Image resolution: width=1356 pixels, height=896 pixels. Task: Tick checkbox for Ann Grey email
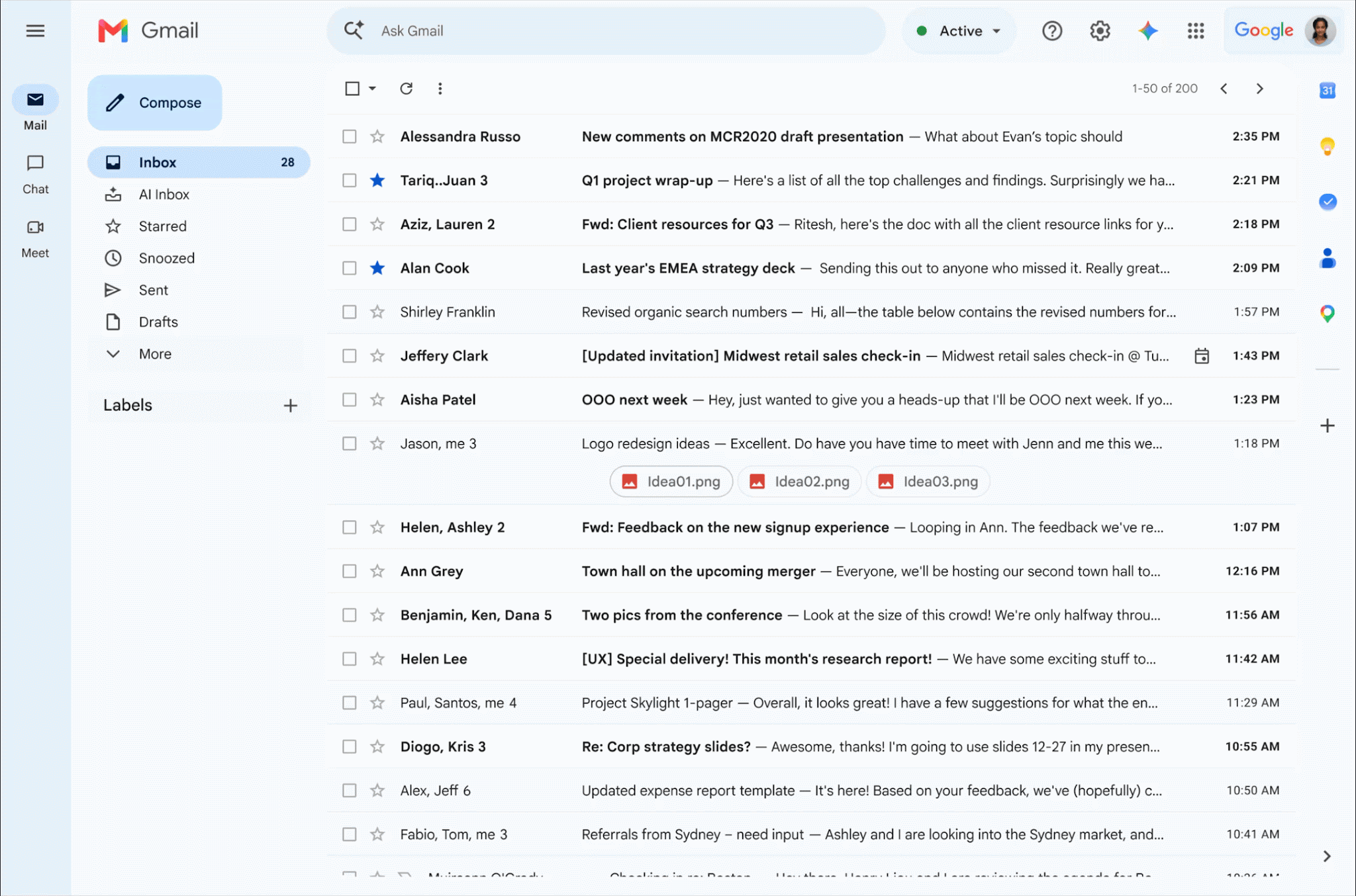click(x=349, y=571)
